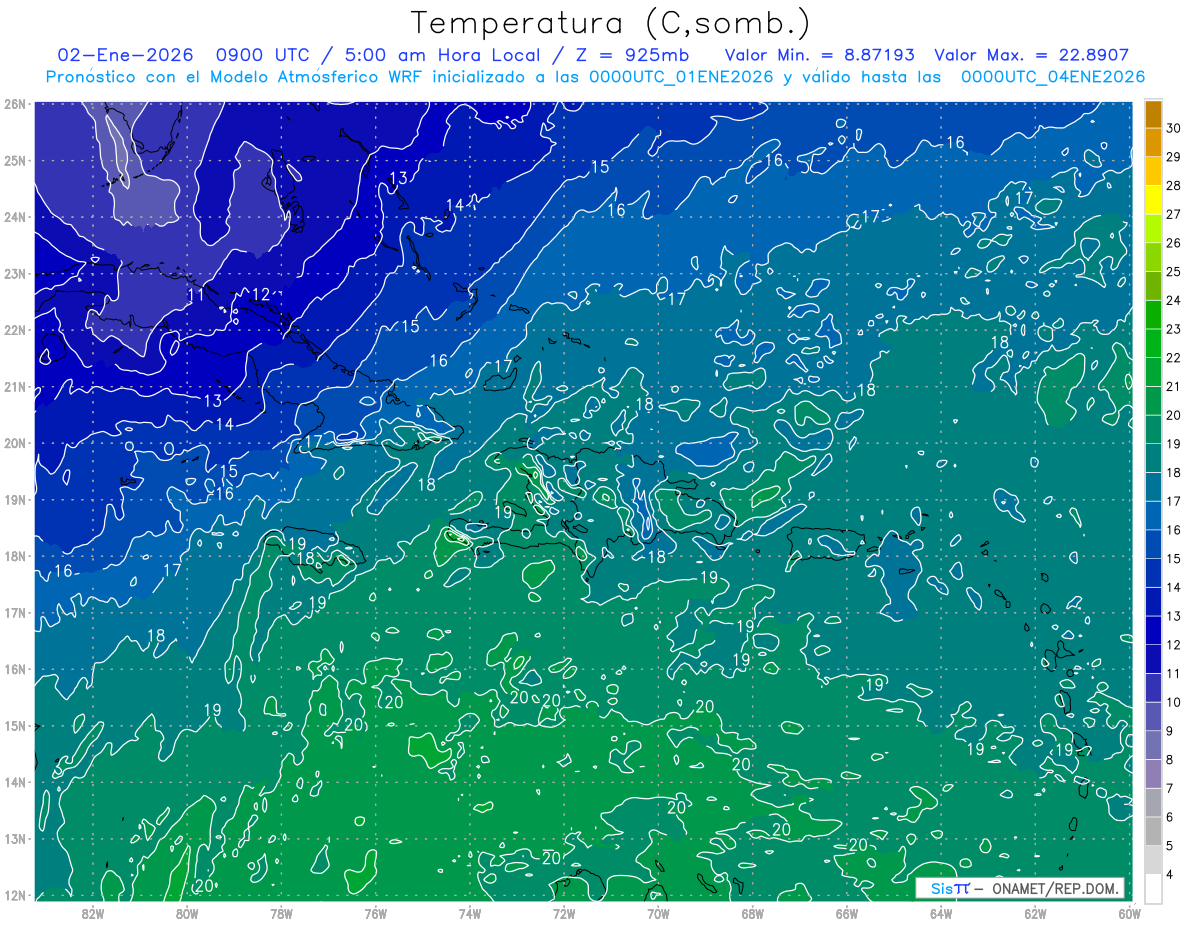Click the 66W longitude axis label
The height and width of the screenshot is (927, 1200).
[x=847, y=913]
